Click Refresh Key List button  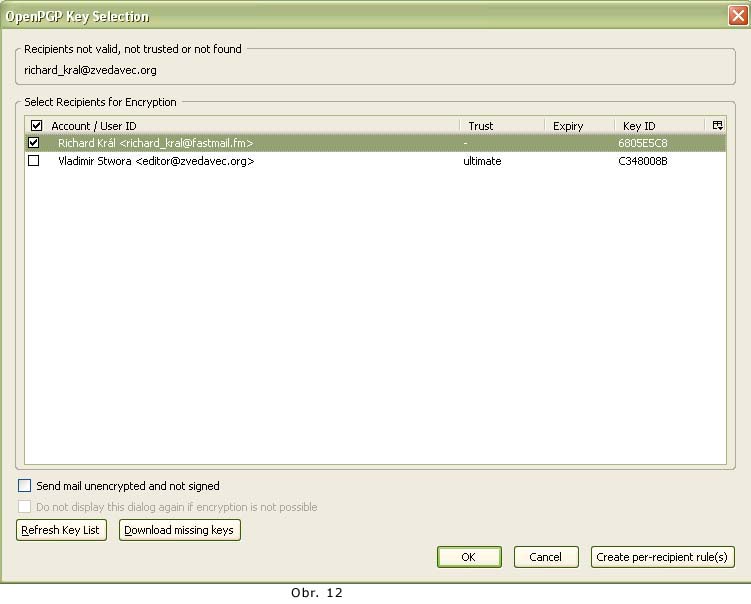[x=61, y=530]
